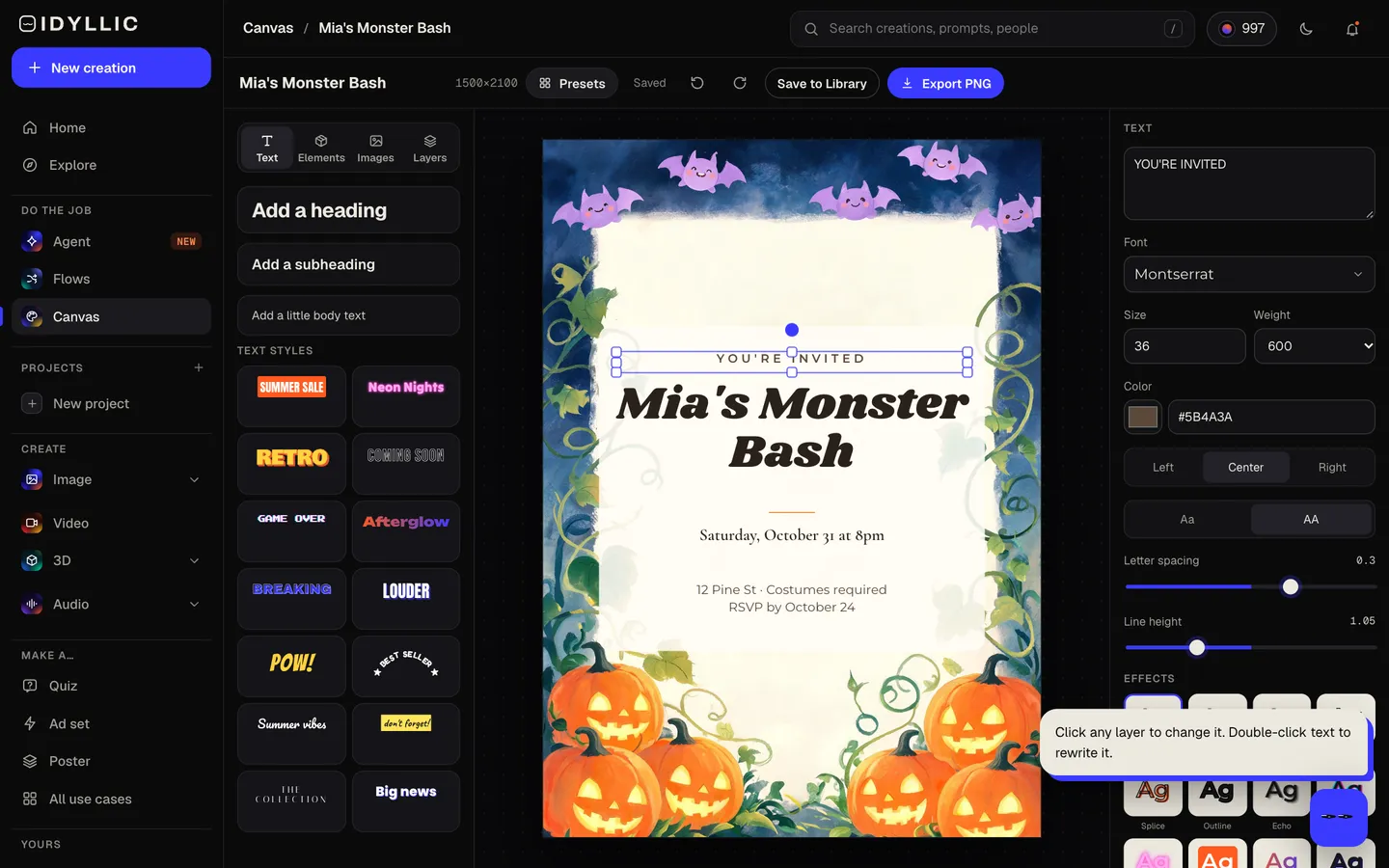The image size is (1389, 868).
Task: Click the search magnifier icon
Action: tap(811, 29)
